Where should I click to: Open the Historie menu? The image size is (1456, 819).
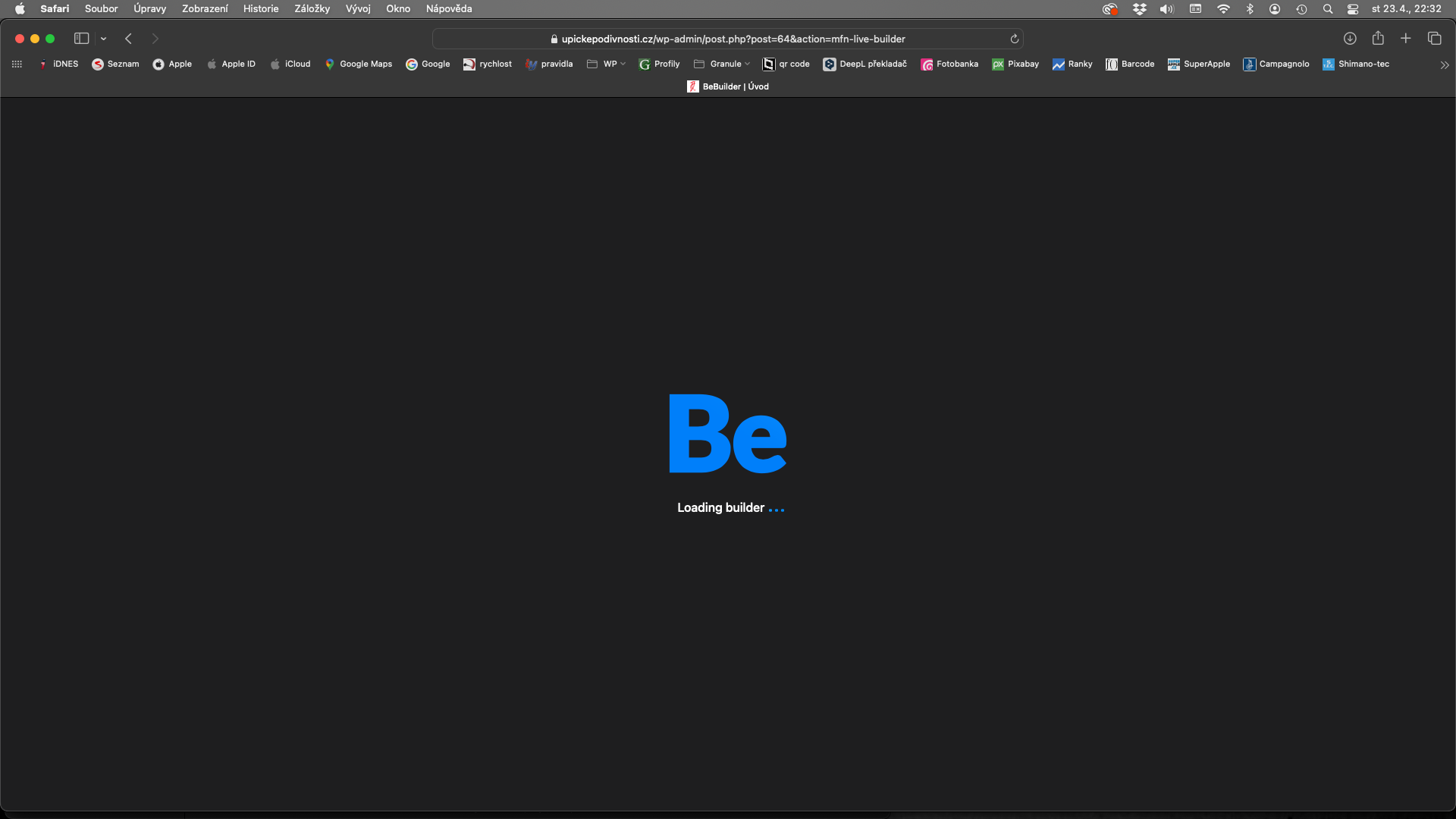click(x=261, y=9)
